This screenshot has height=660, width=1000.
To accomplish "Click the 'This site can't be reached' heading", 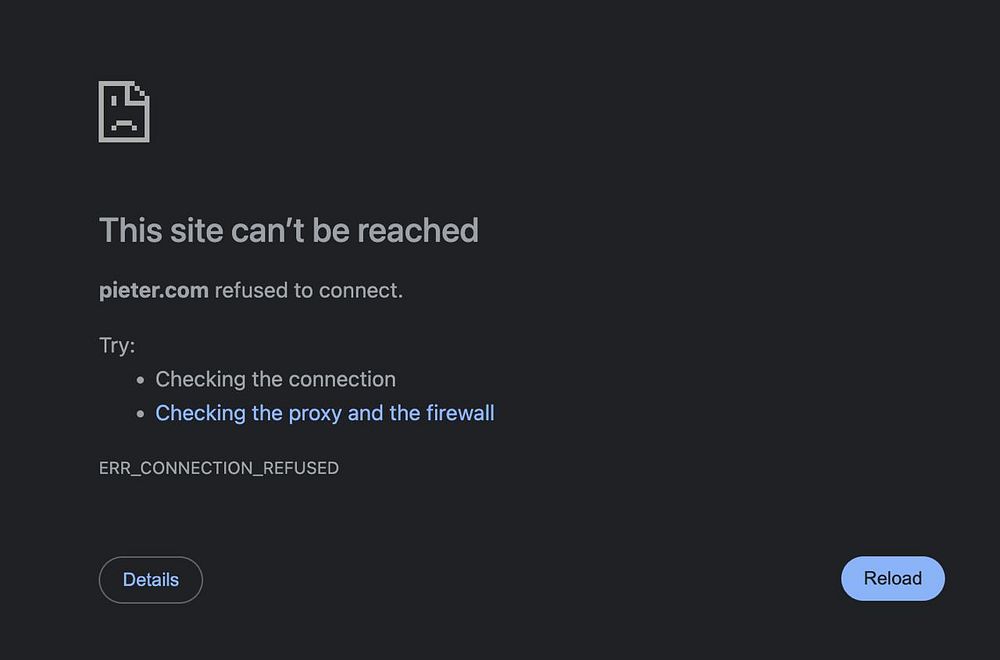I will [288, 231].
